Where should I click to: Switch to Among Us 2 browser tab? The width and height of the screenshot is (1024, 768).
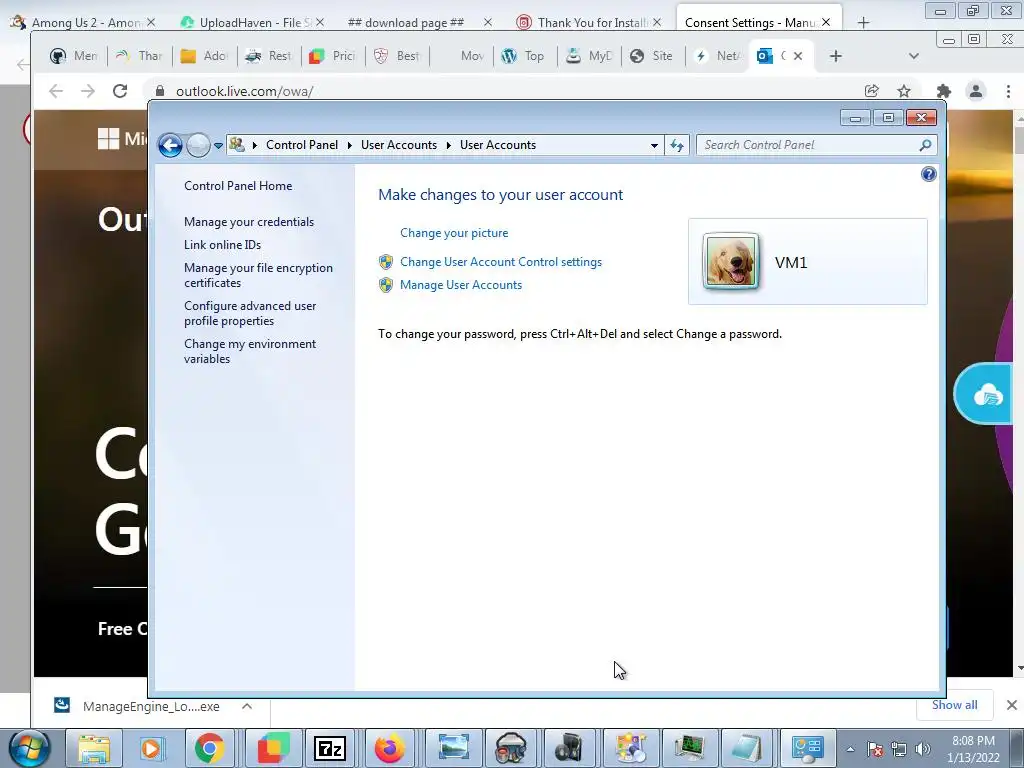click(x=82, y=22)
